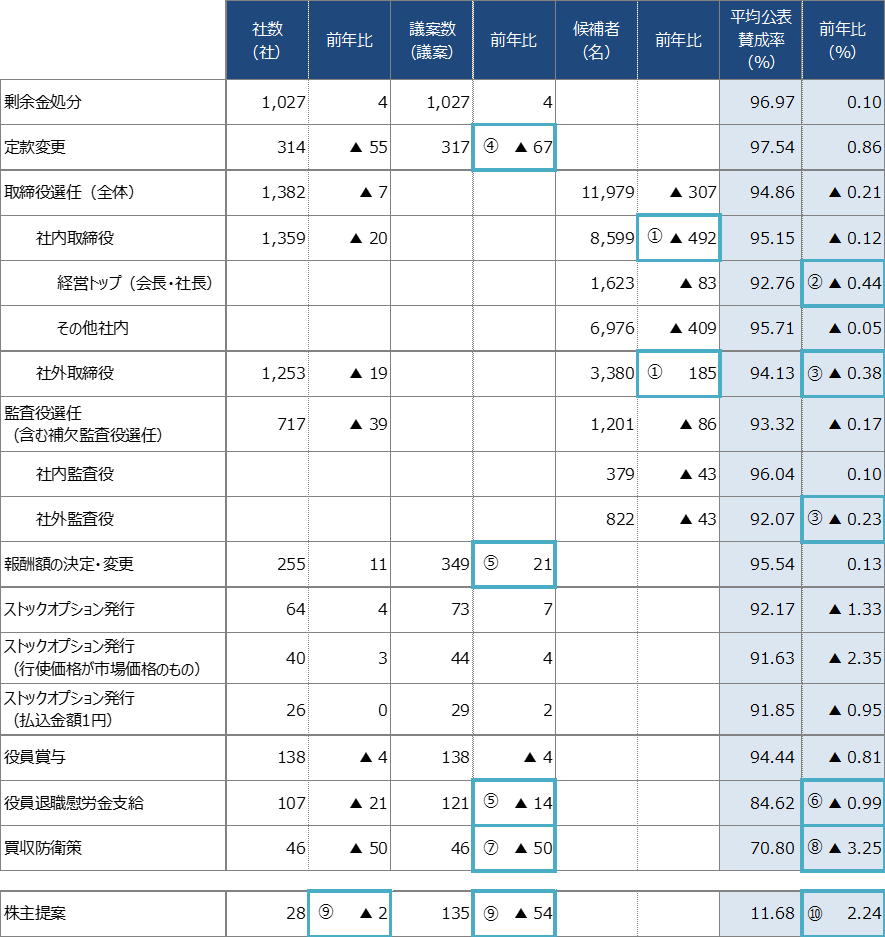Click the 社数（社） column header

coord(267,40)
